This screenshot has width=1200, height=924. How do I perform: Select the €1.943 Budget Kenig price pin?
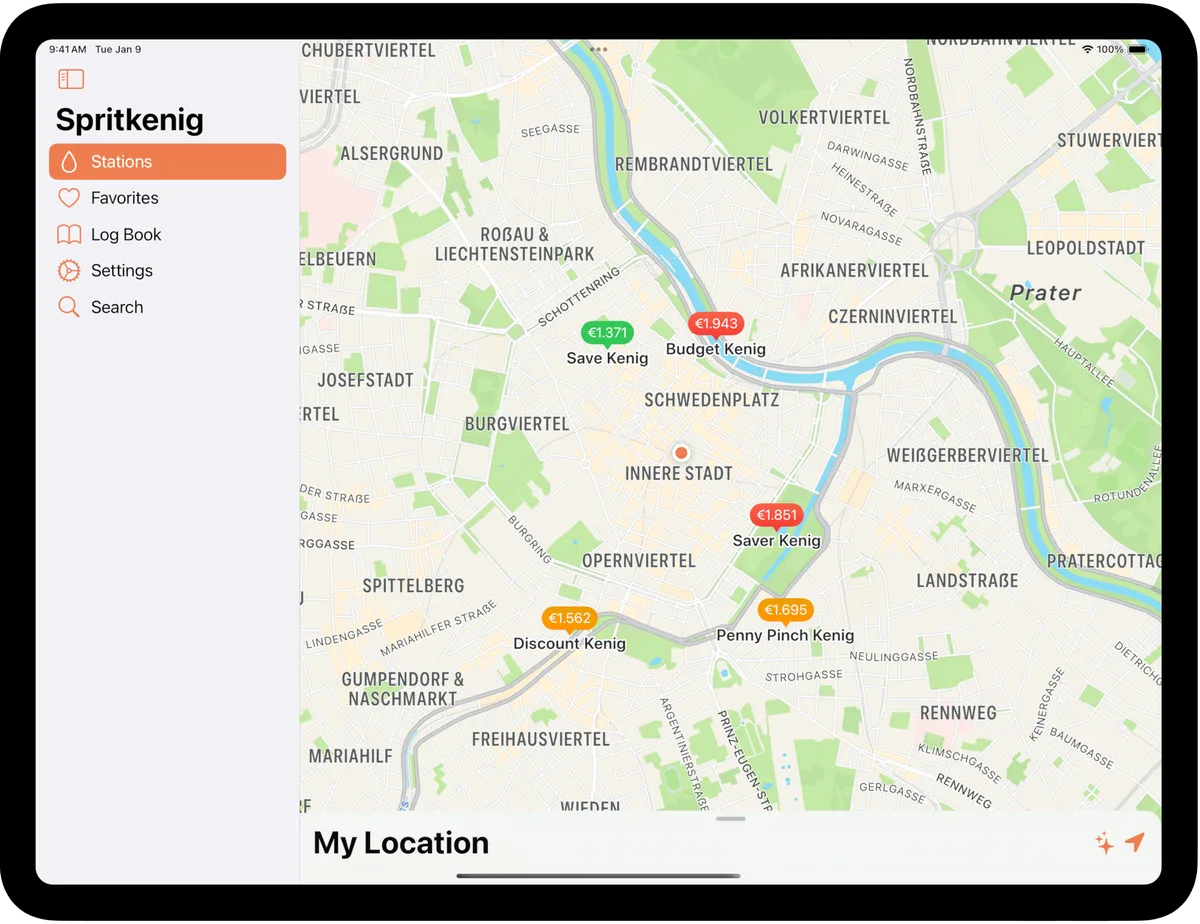[x=716, y=324]
